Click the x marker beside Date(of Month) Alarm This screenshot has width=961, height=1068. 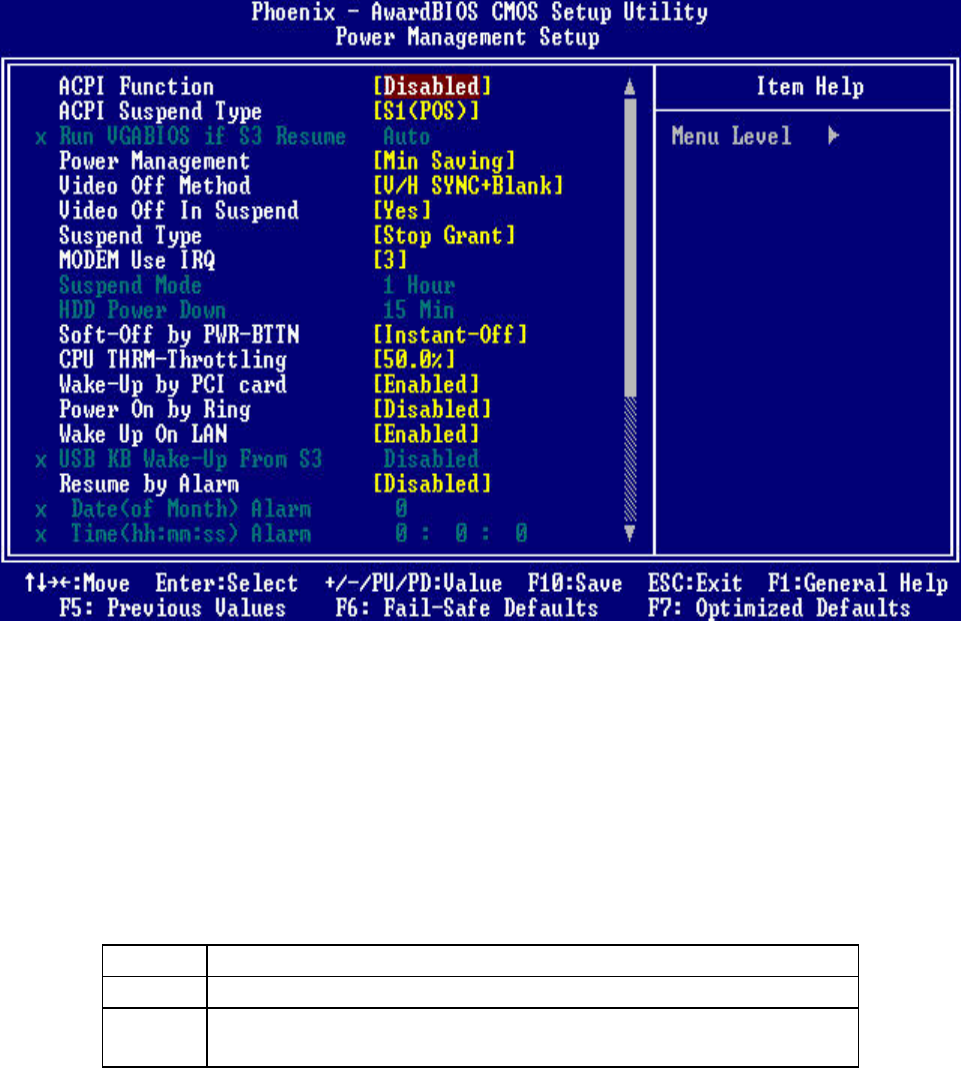pos(41,510)
